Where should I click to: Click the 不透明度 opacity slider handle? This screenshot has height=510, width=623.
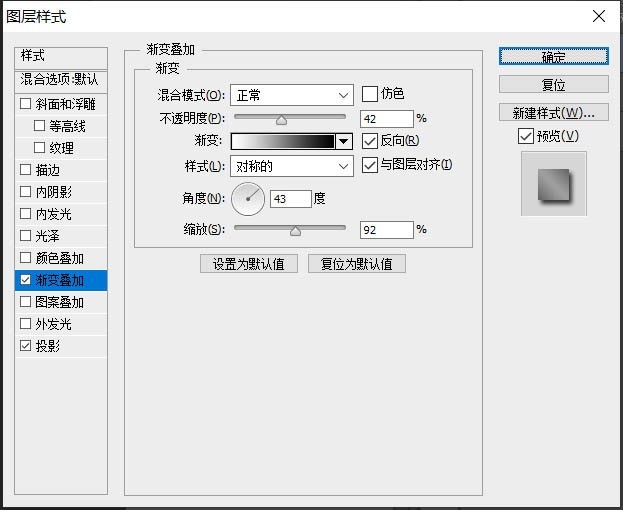pos(281,120)
